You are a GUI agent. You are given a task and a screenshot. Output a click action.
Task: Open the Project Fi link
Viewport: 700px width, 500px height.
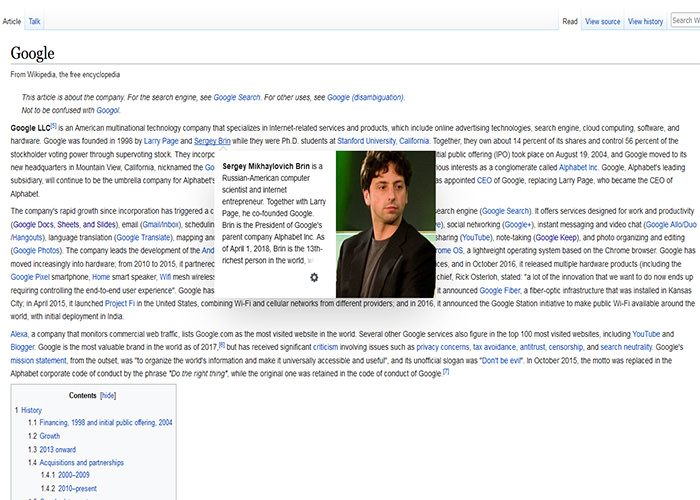120,303
